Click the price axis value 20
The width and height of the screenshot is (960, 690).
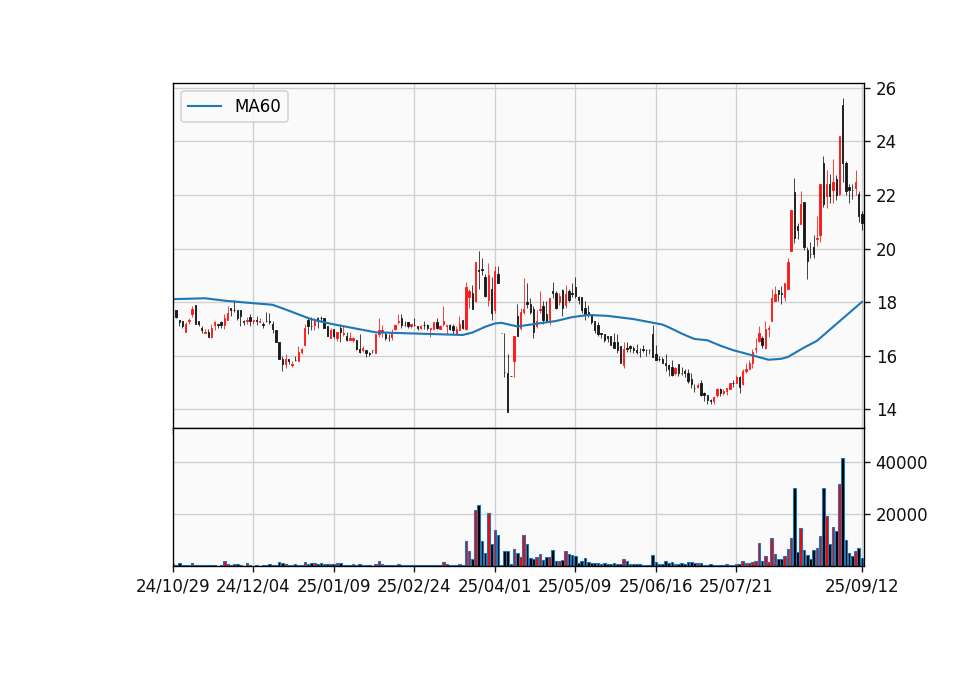[886, 250]
